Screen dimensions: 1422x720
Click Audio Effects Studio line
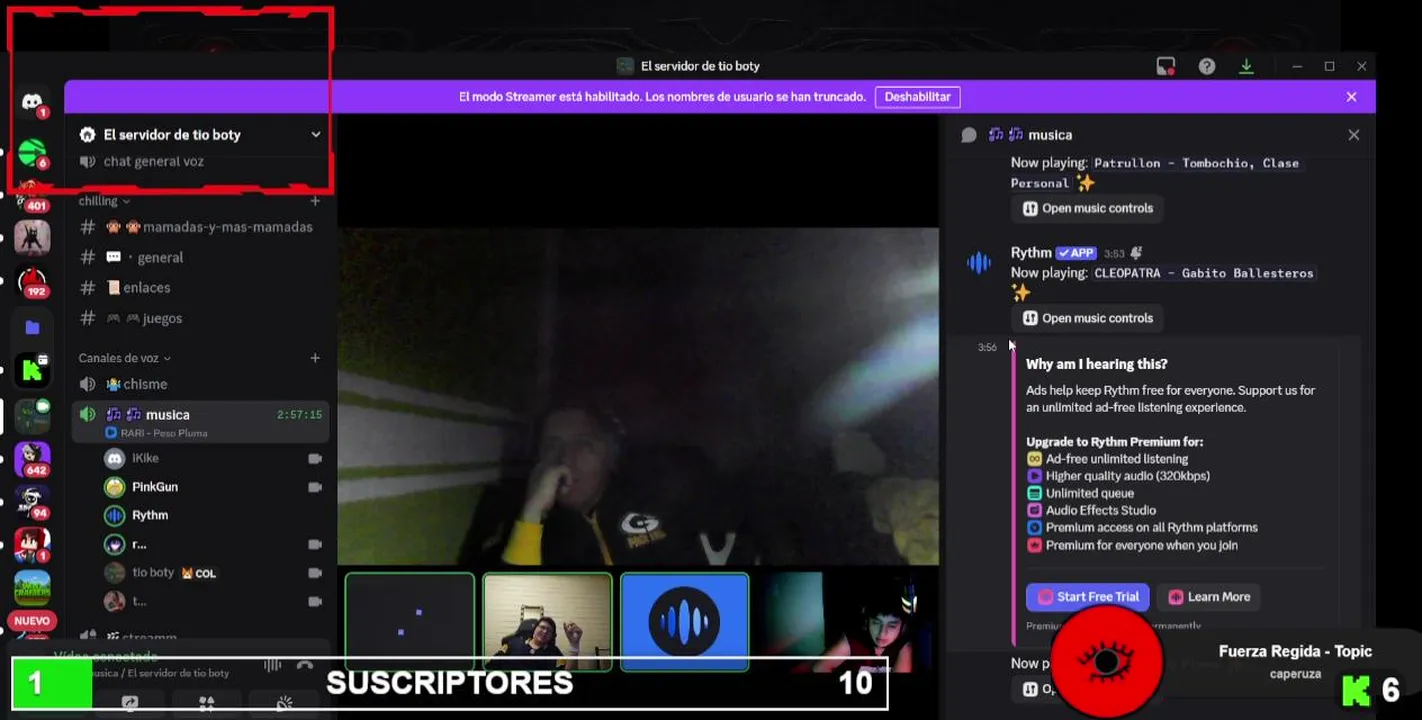click(x=1101, y=510)
